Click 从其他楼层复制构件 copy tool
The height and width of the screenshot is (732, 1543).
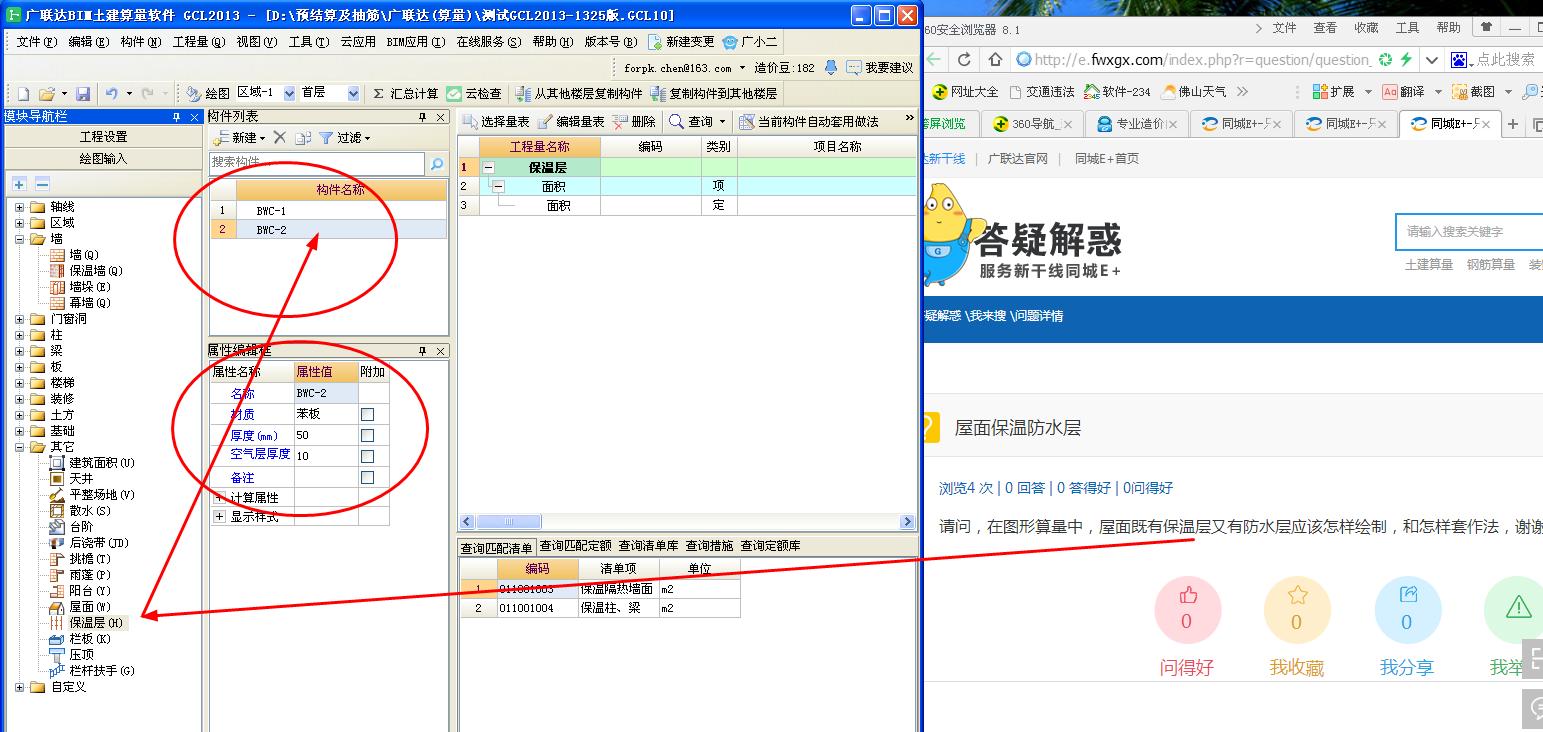click(x=579, y=94)
